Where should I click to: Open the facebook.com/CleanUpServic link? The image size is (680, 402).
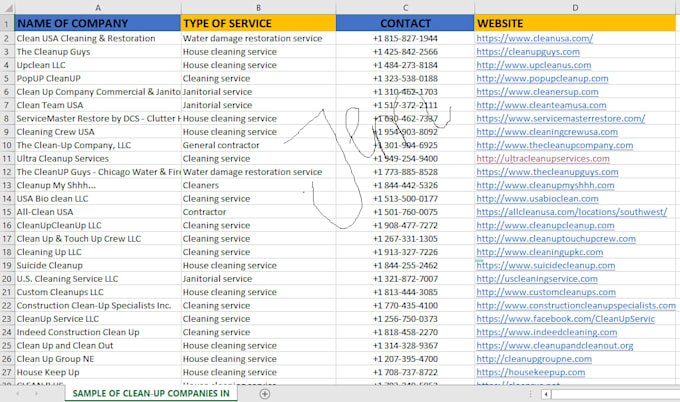pos(566,319)
